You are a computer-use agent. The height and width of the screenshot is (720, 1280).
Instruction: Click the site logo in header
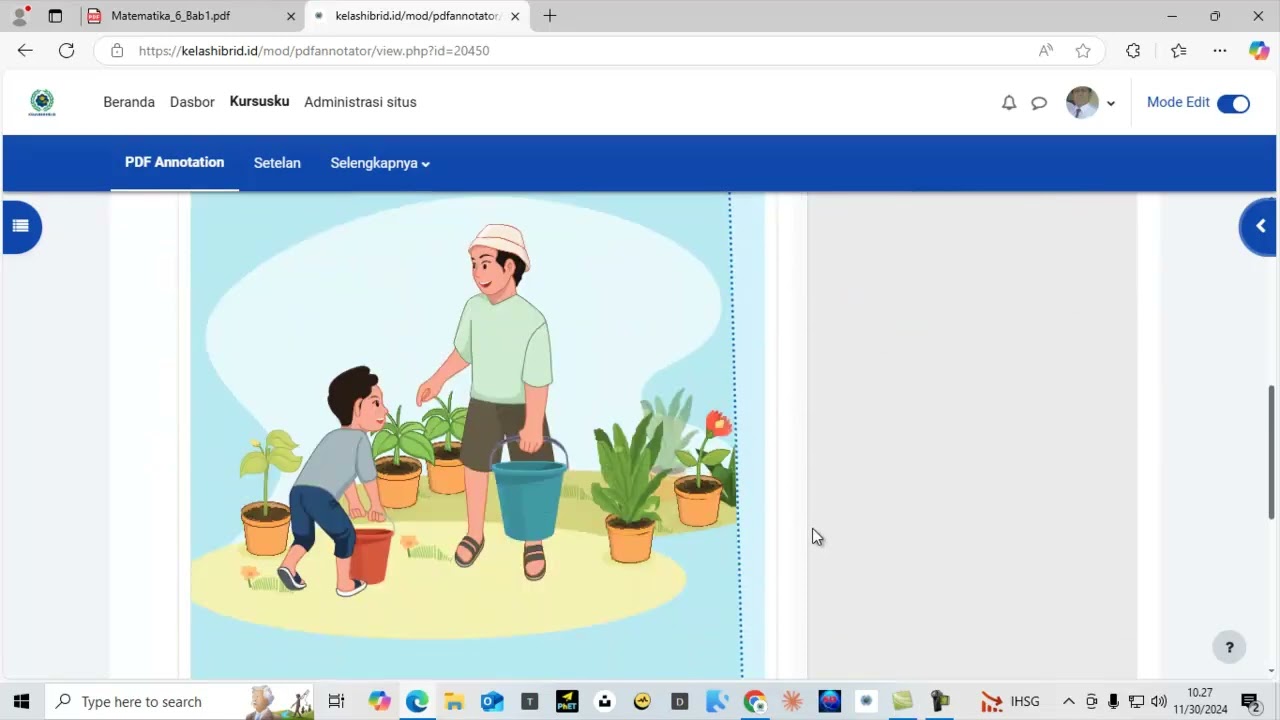click(x=42, y=102)
